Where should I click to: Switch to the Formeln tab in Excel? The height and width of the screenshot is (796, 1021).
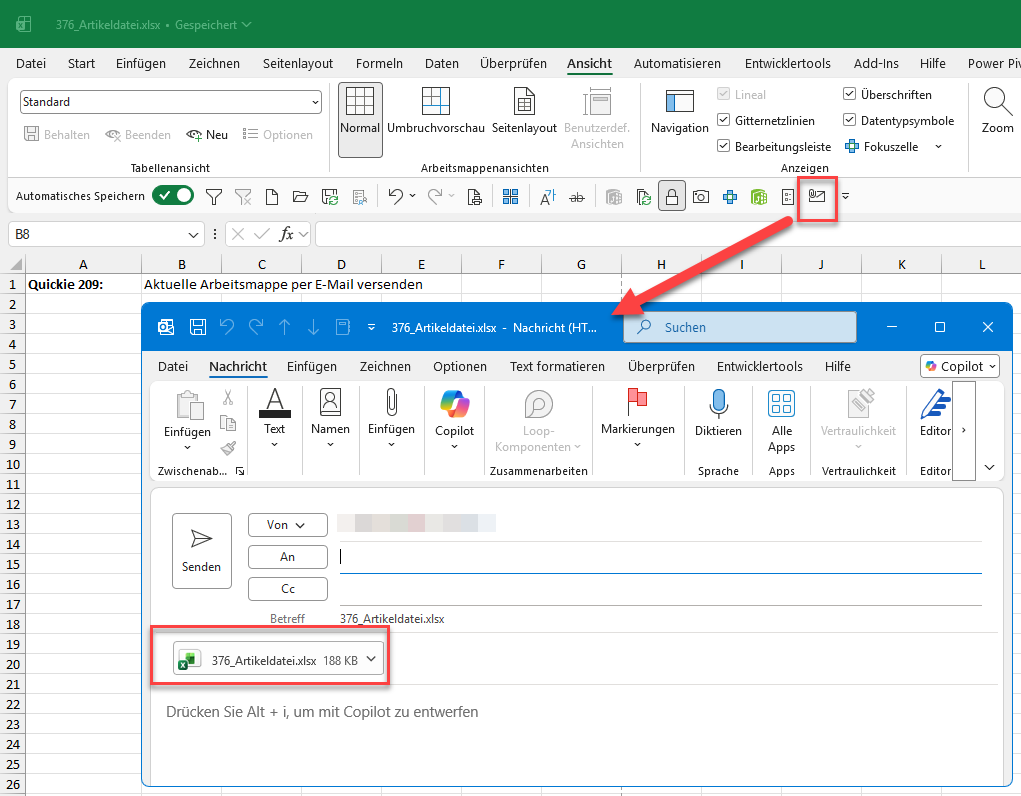(x=379, y=63)
